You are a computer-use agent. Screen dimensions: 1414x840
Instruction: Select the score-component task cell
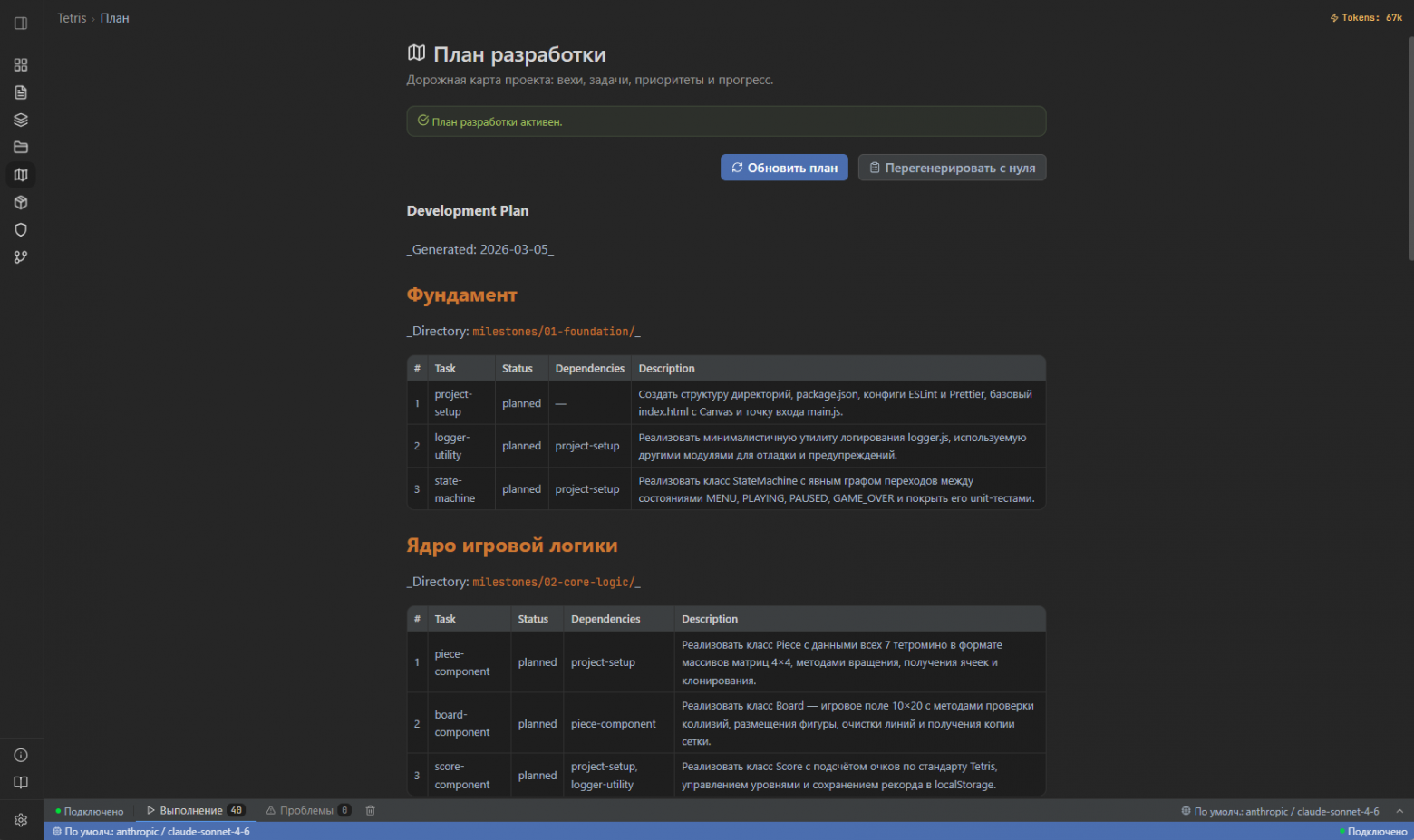[x=469, y=776]
